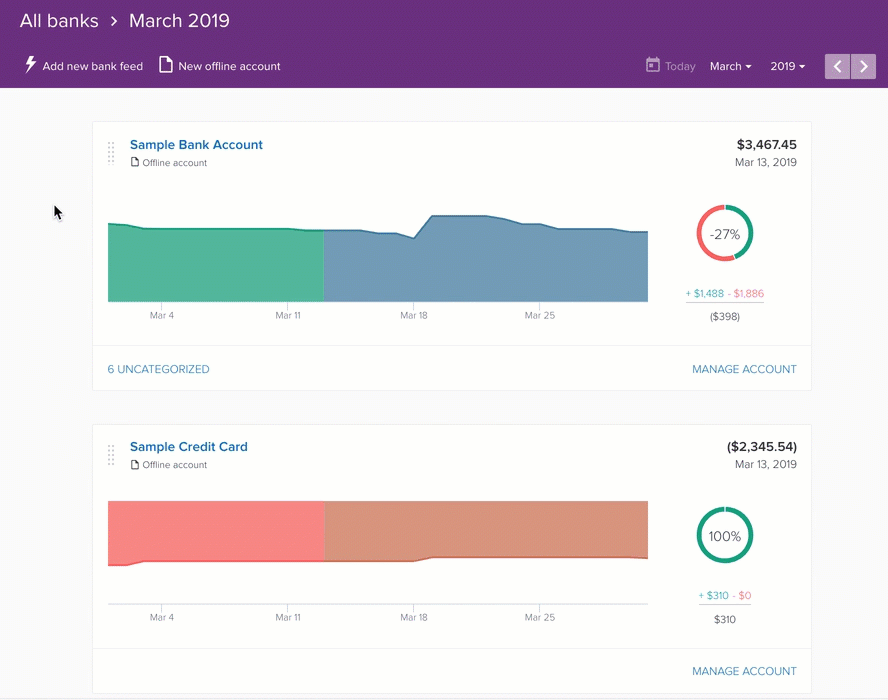The image size is (888, 700).
Task: Go to next month with right arrow
Action: coord(863,67)
